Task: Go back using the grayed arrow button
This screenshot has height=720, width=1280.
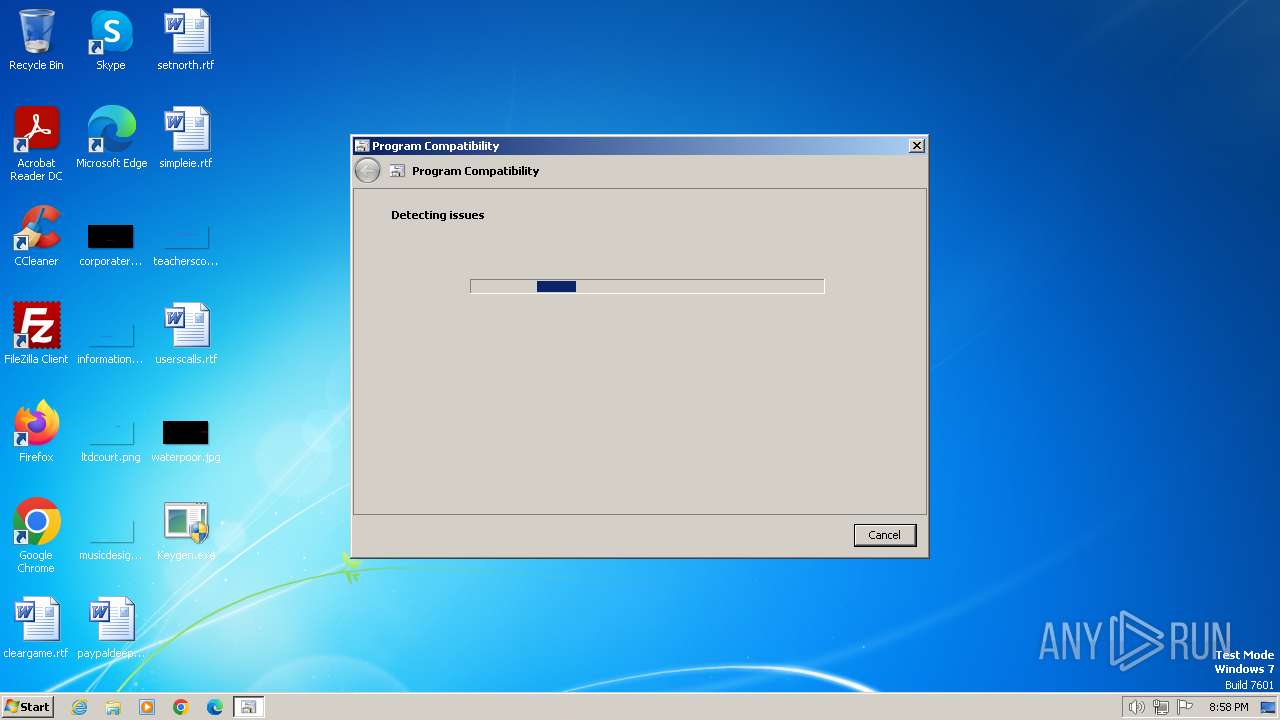Action: (368, 171)
